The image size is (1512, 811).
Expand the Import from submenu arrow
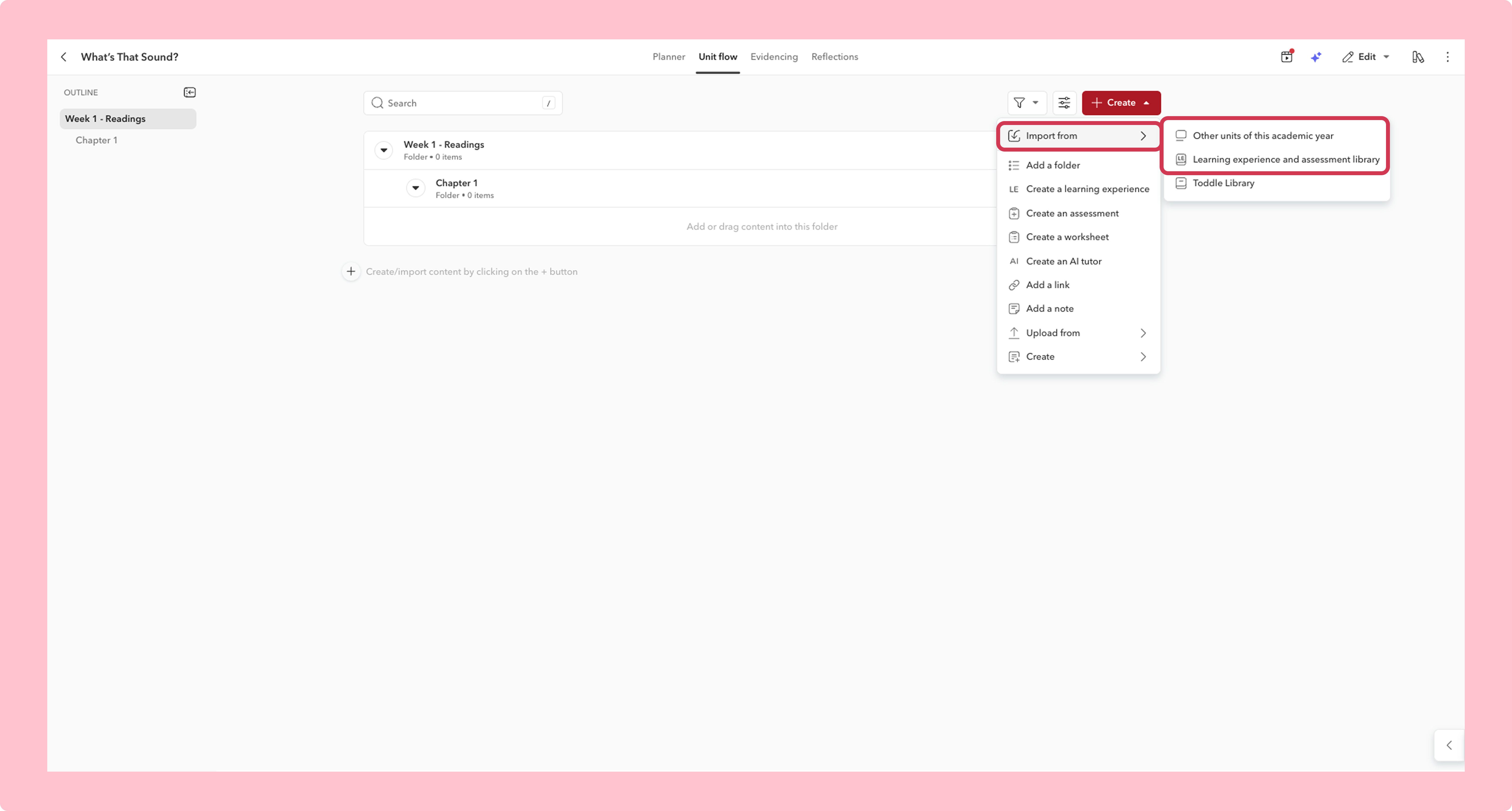coord(1143,136)
